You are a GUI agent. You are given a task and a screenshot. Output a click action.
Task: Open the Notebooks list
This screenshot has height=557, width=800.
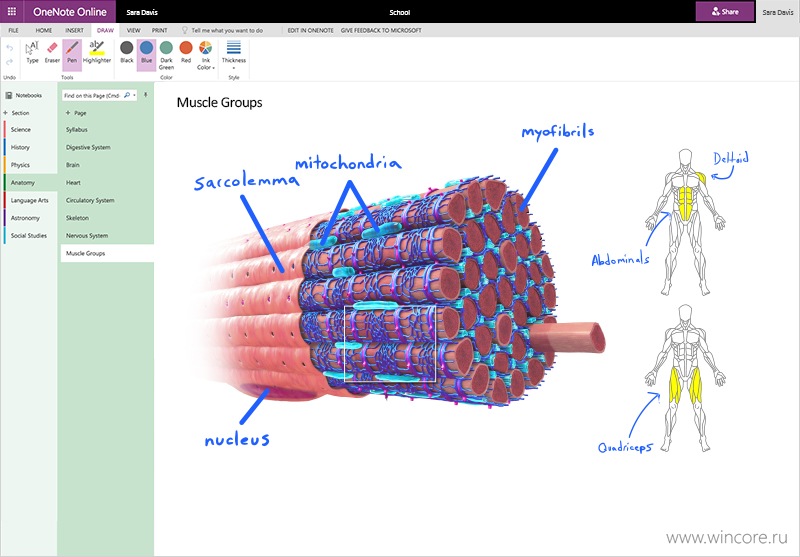(x=24, y=95)
